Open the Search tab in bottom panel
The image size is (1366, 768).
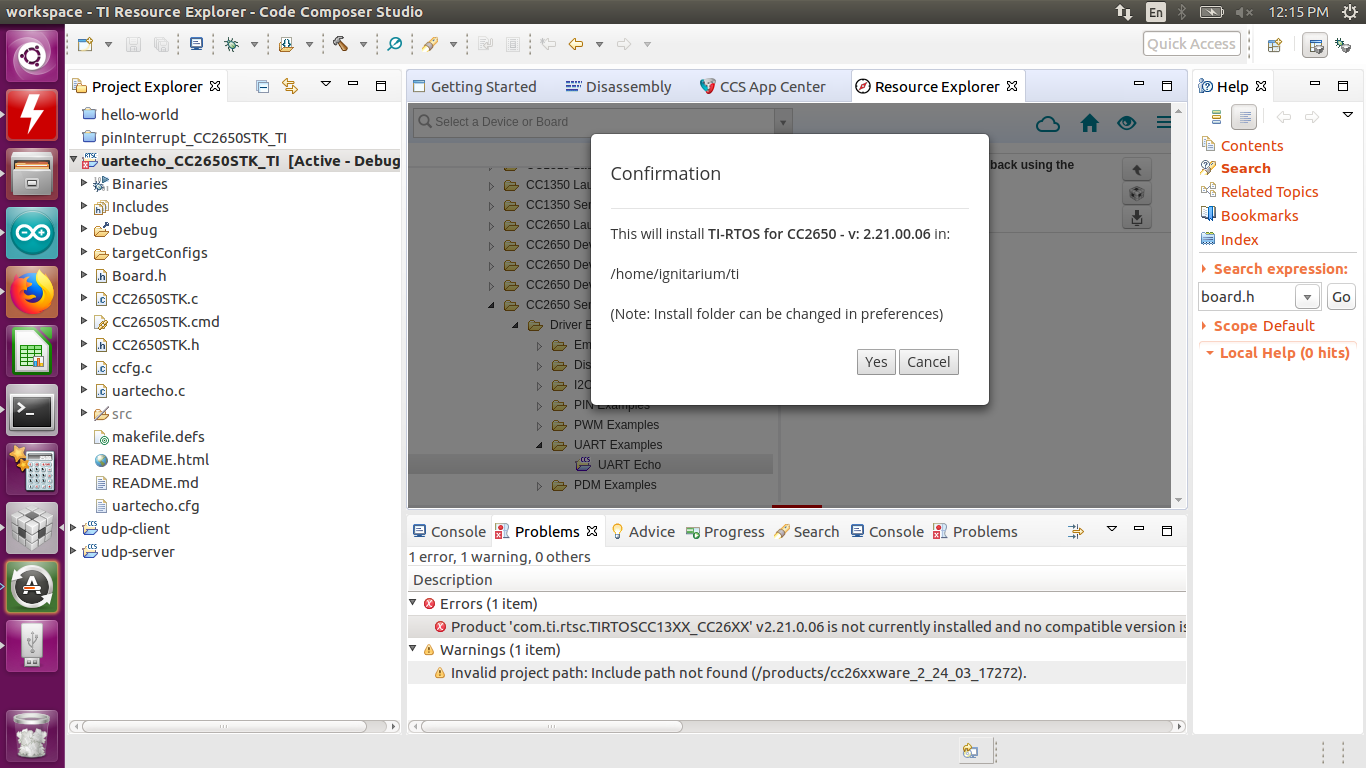pos(806,532)
